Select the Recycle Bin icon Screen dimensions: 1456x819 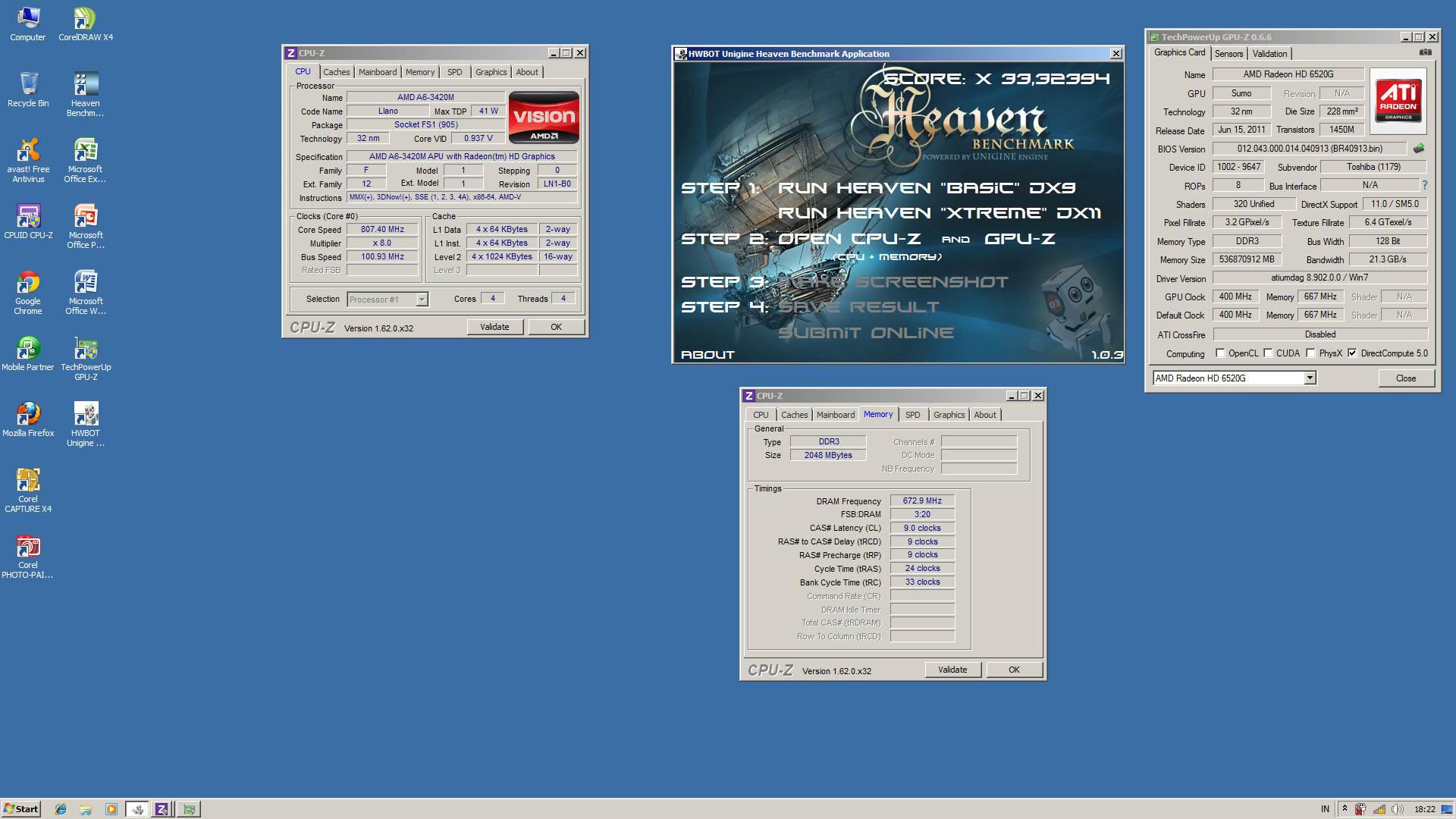(28, 90)
